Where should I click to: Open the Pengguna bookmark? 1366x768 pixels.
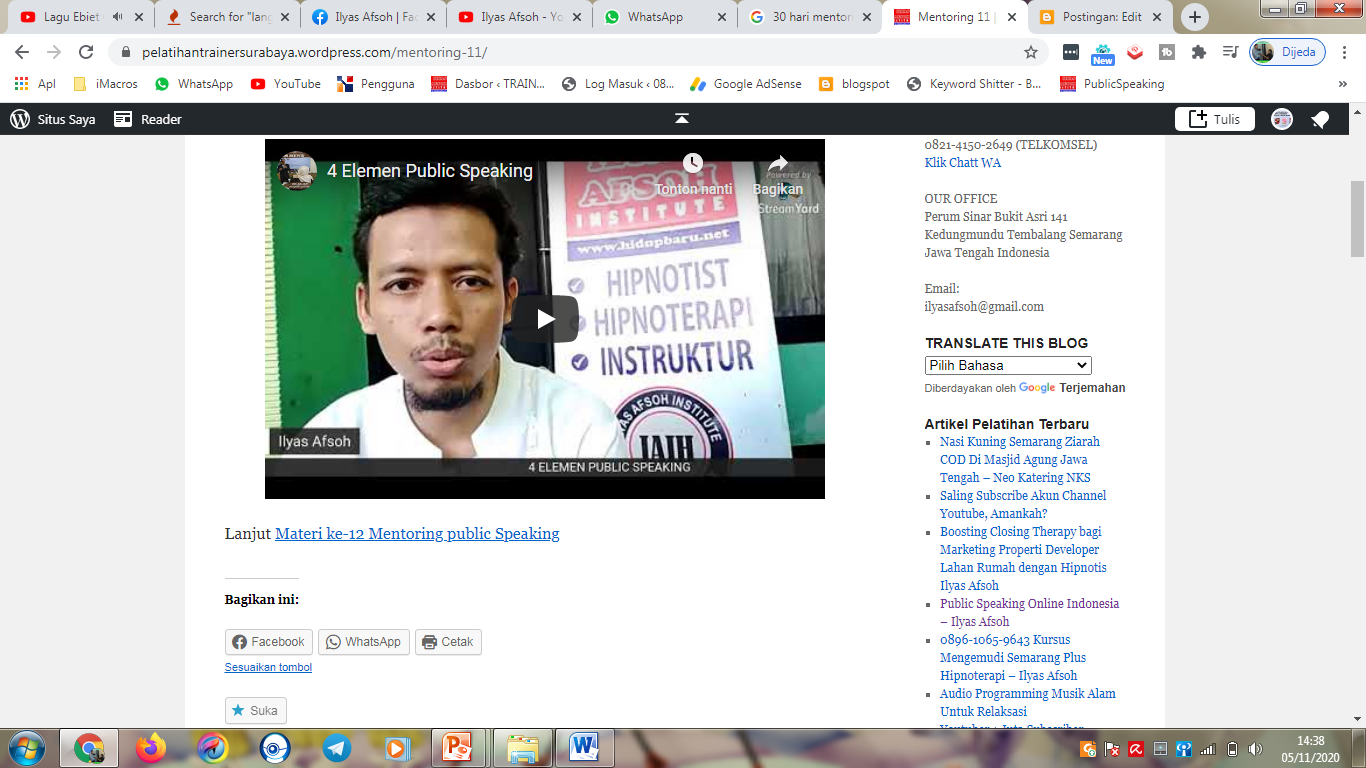(x=376, y=84)
